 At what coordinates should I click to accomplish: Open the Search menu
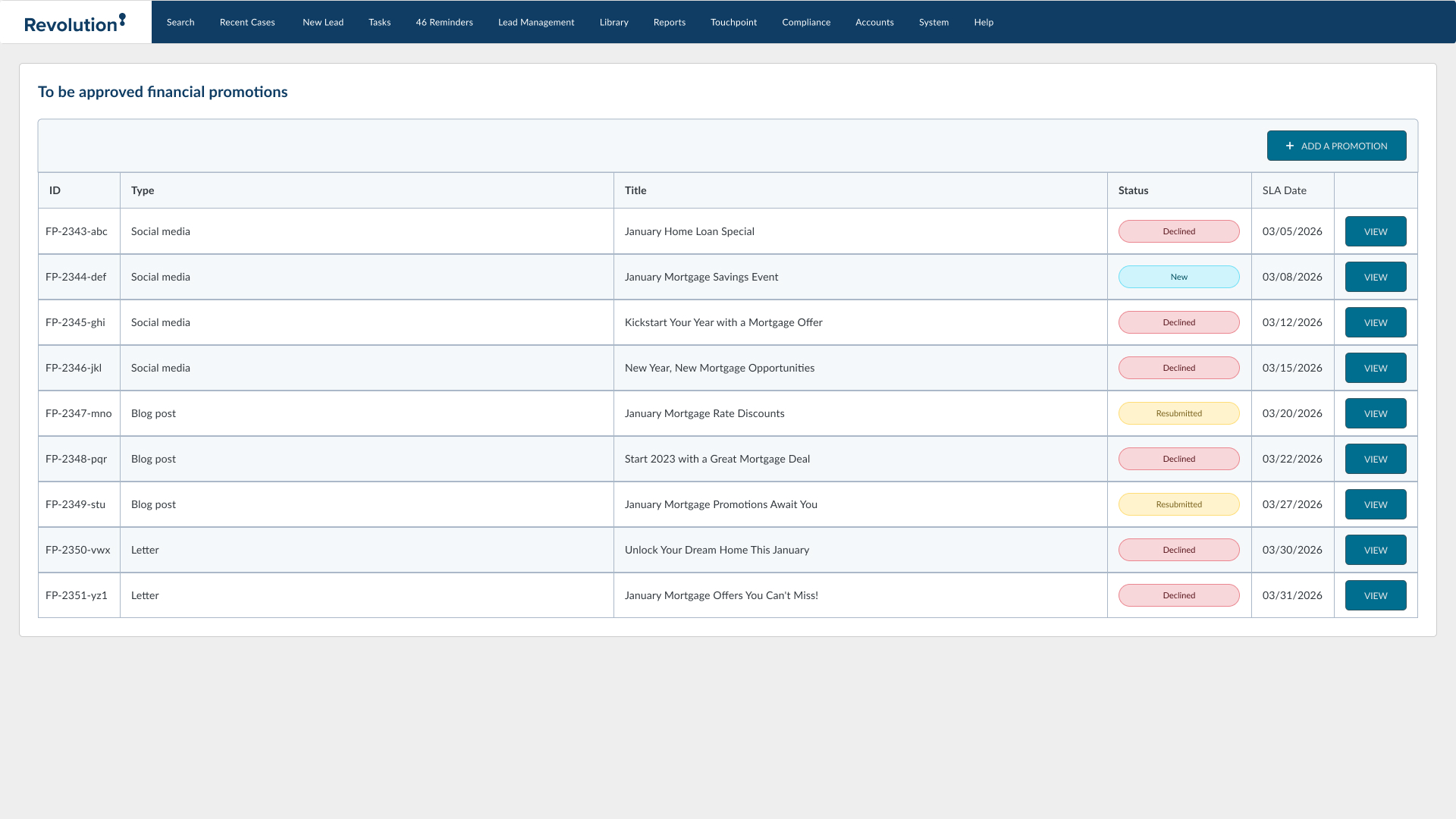tap(180, 22)
